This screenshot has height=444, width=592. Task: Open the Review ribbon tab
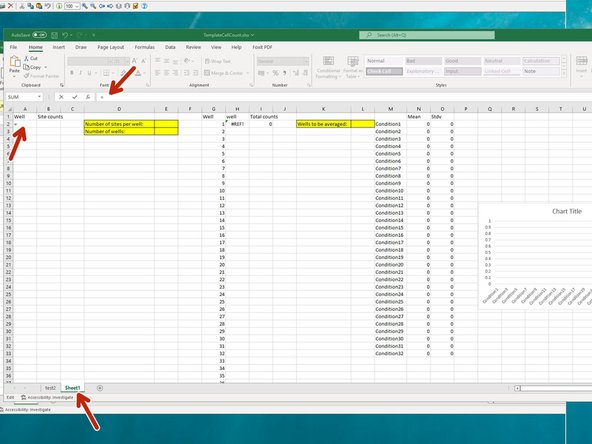click(x=193, y=47)
